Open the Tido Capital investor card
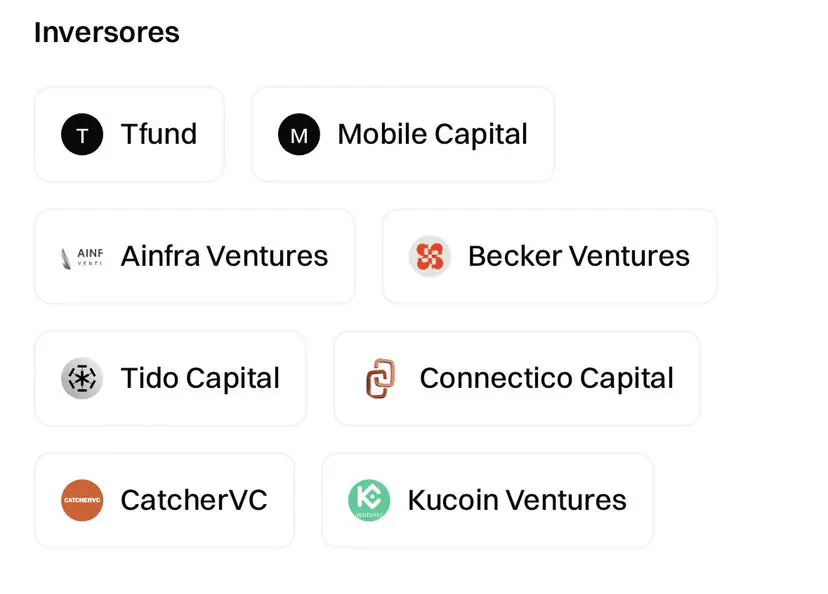This screenshot has width=828, height=594. [171, 378]
